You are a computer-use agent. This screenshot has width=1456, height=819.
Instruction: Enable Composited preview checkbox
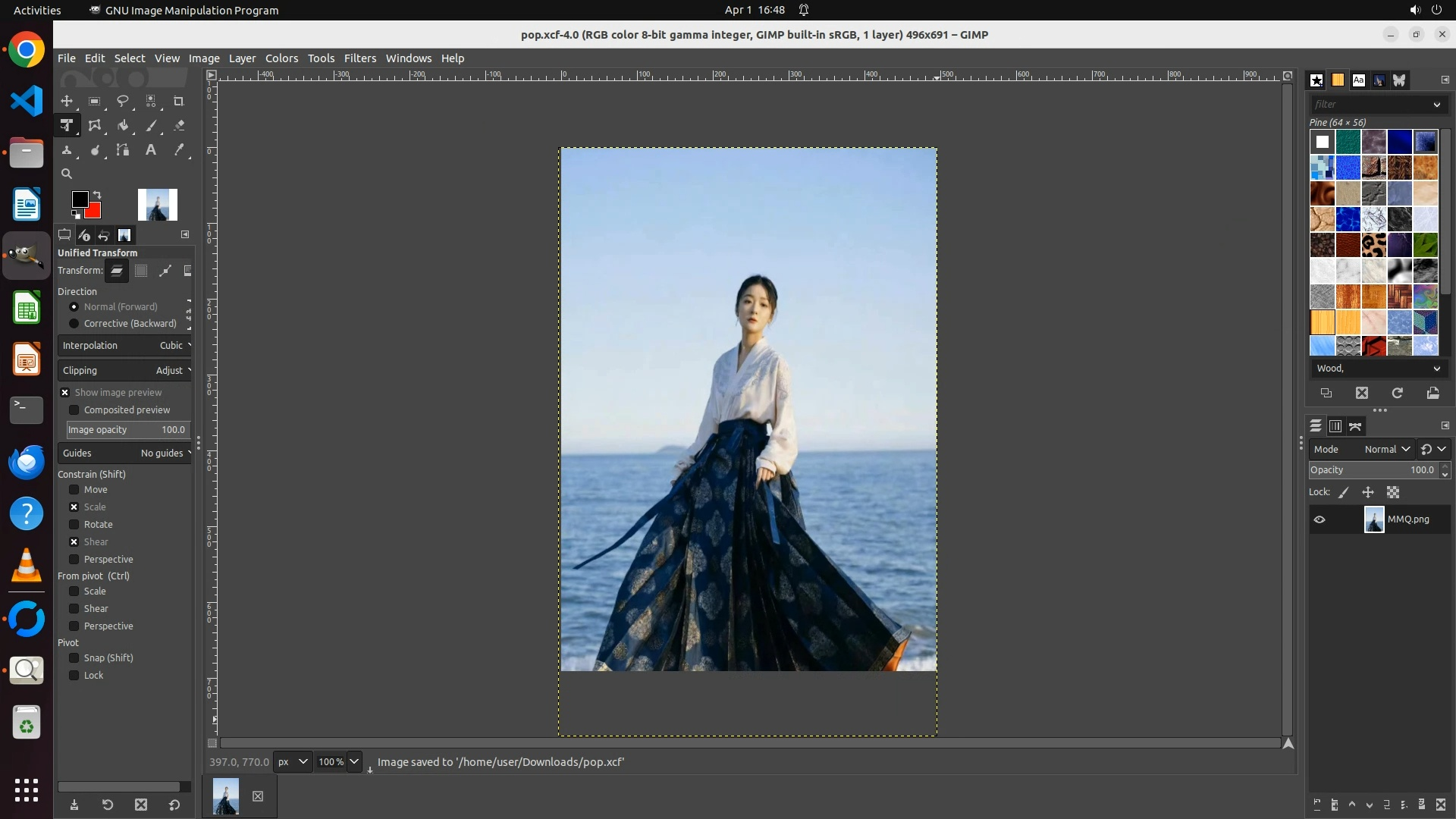pos(74,410)
